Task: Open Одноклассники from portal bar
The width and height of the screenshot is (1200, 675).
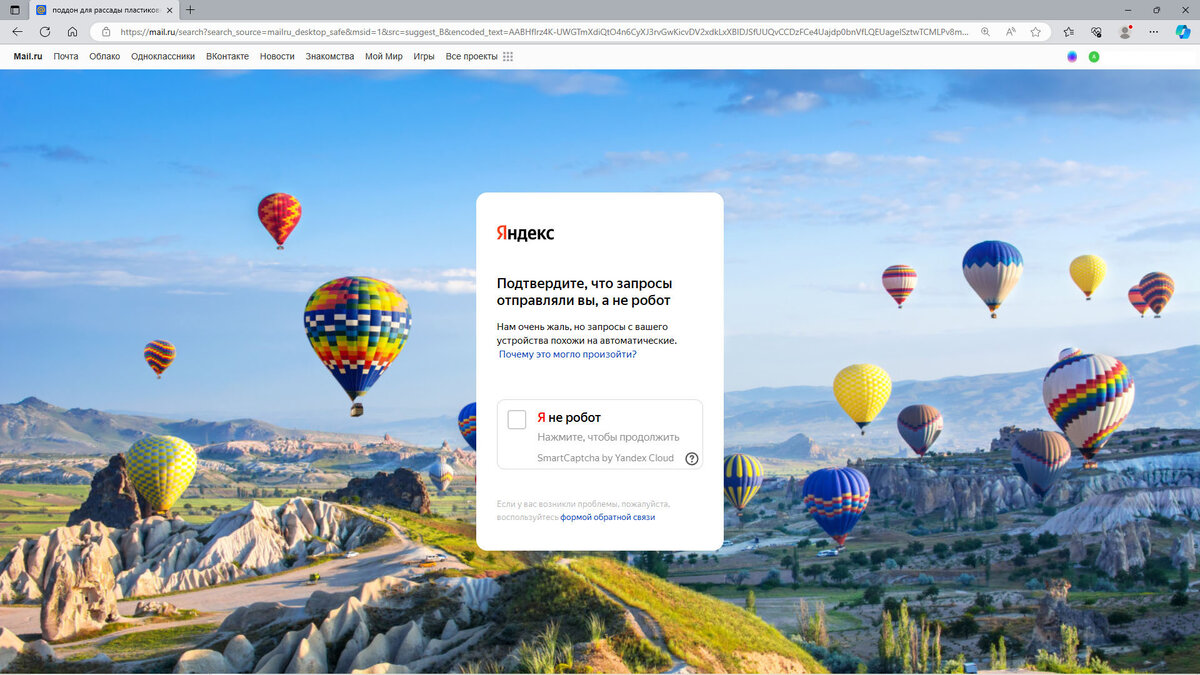Action: tap(163, 57)
